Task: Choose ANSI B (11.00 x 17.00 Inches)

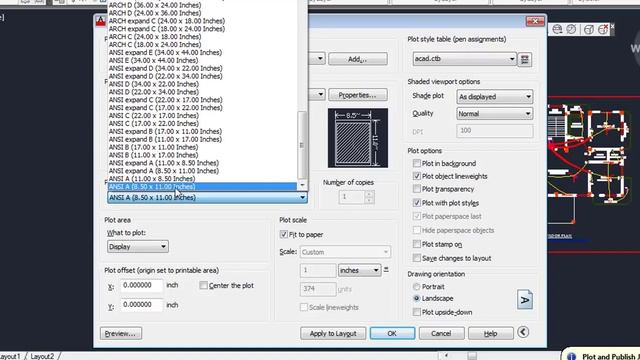Action: (x=153, y=155)
